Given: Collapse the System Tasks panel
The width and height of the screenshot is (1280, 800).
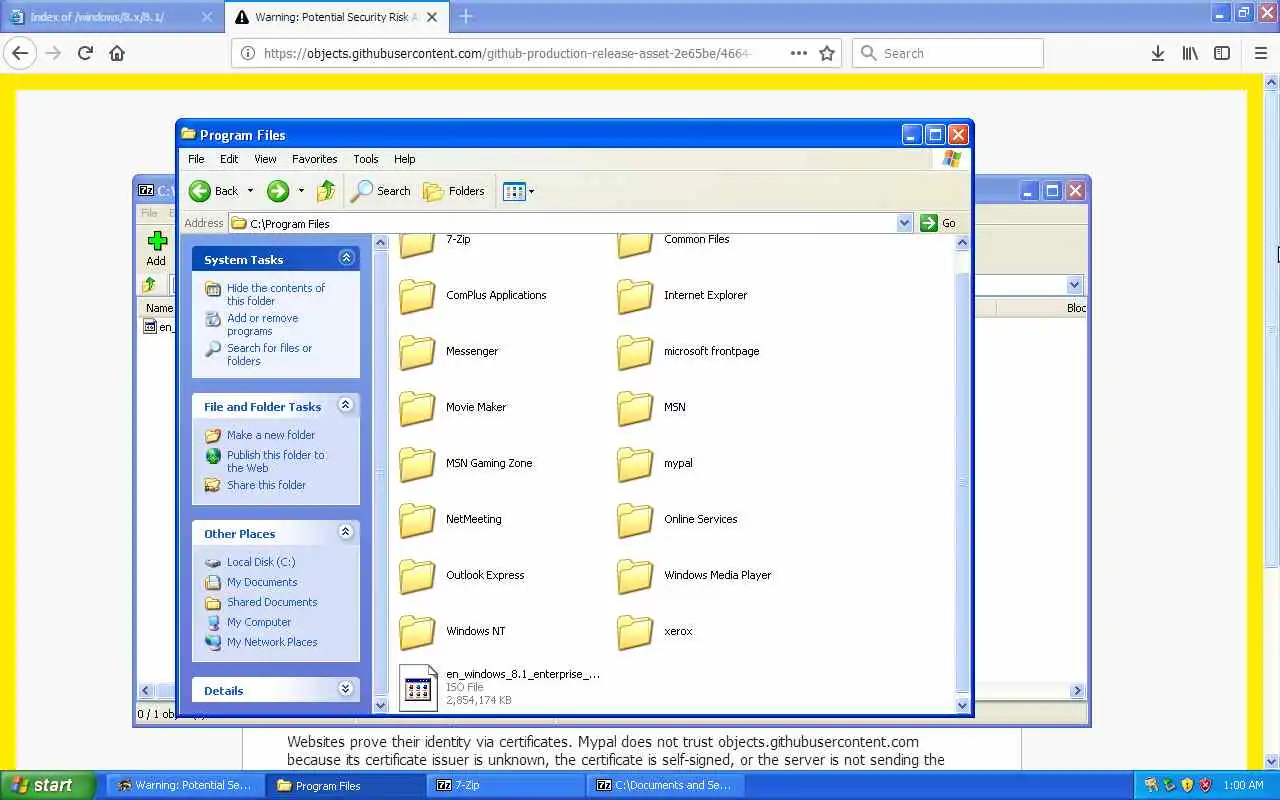Looking at the screenshot, I should pos(346,258).
